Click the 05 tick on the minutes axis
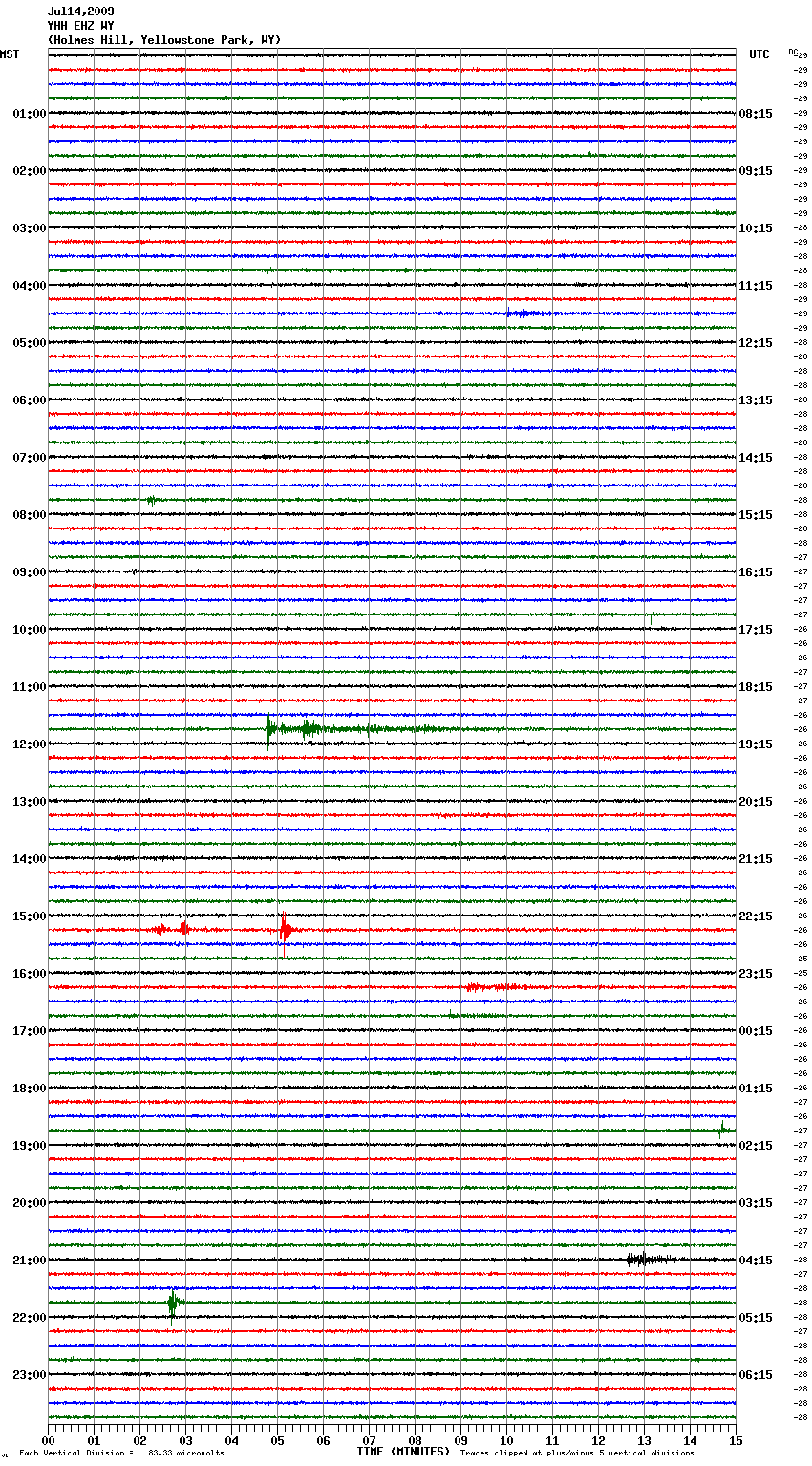The width and height of the screenshot is (812, 1466). click(277, 1440)
